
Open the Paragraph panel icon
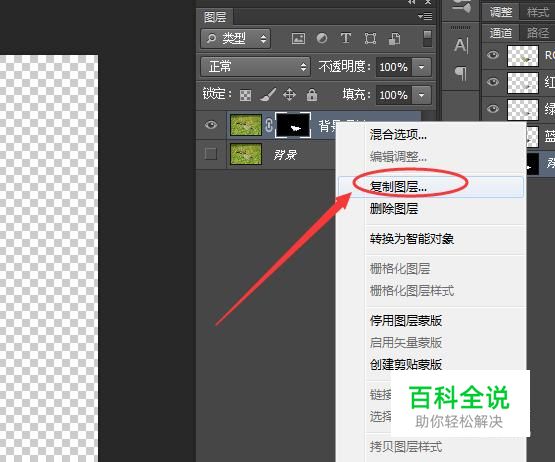click(x=461, y=74)
